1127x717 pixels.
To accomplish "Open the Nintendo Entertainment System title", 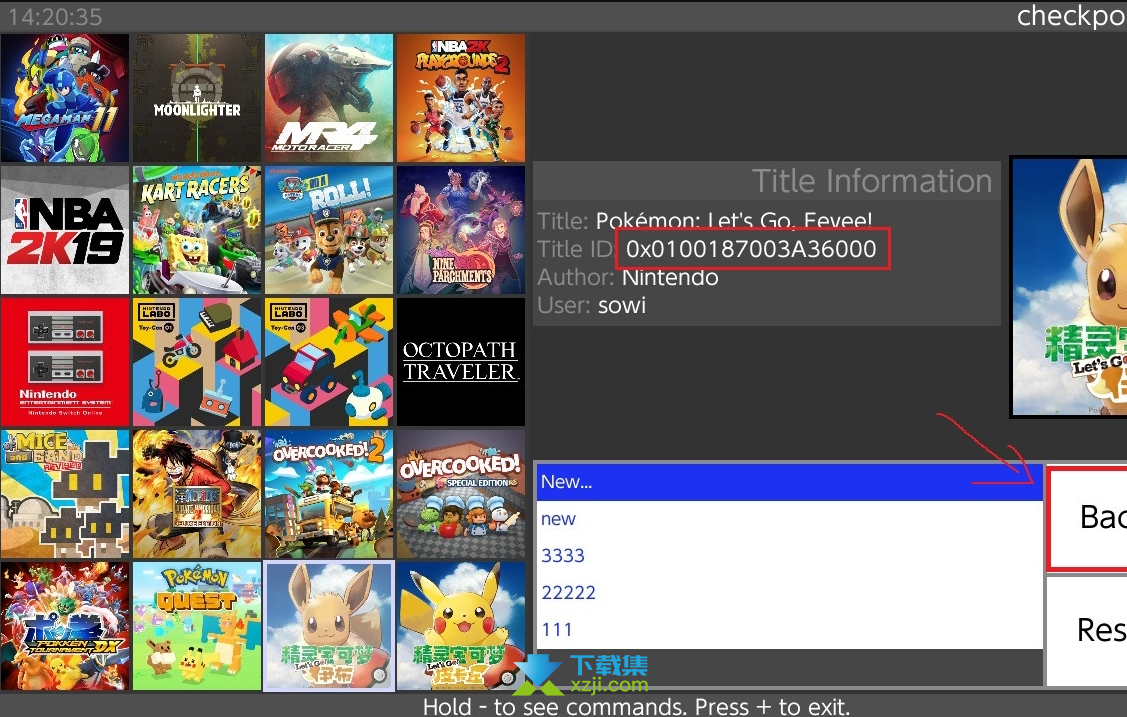I will (65, 362).
